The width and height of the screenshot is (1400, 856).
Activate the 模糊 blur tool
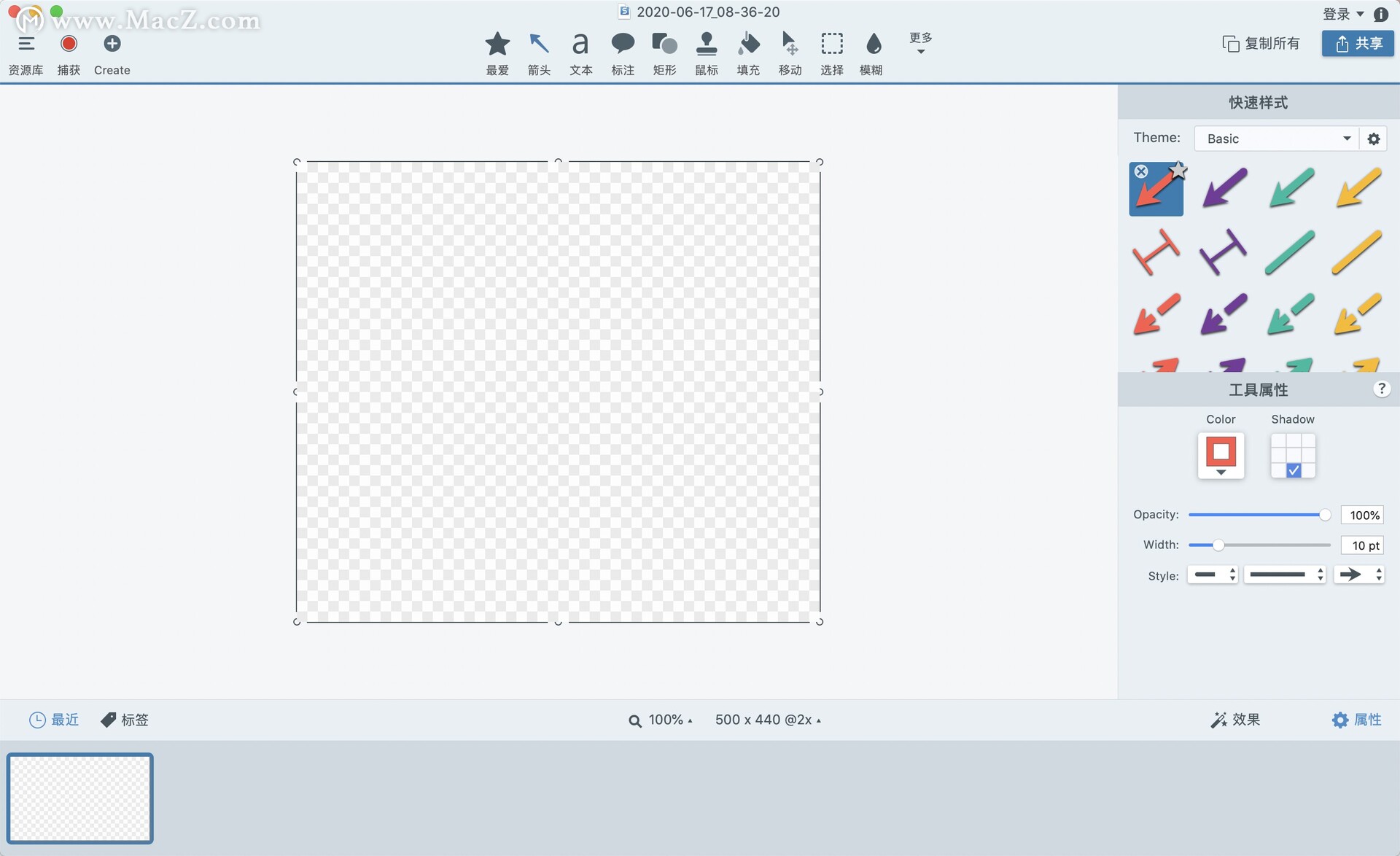click(874, 51)
